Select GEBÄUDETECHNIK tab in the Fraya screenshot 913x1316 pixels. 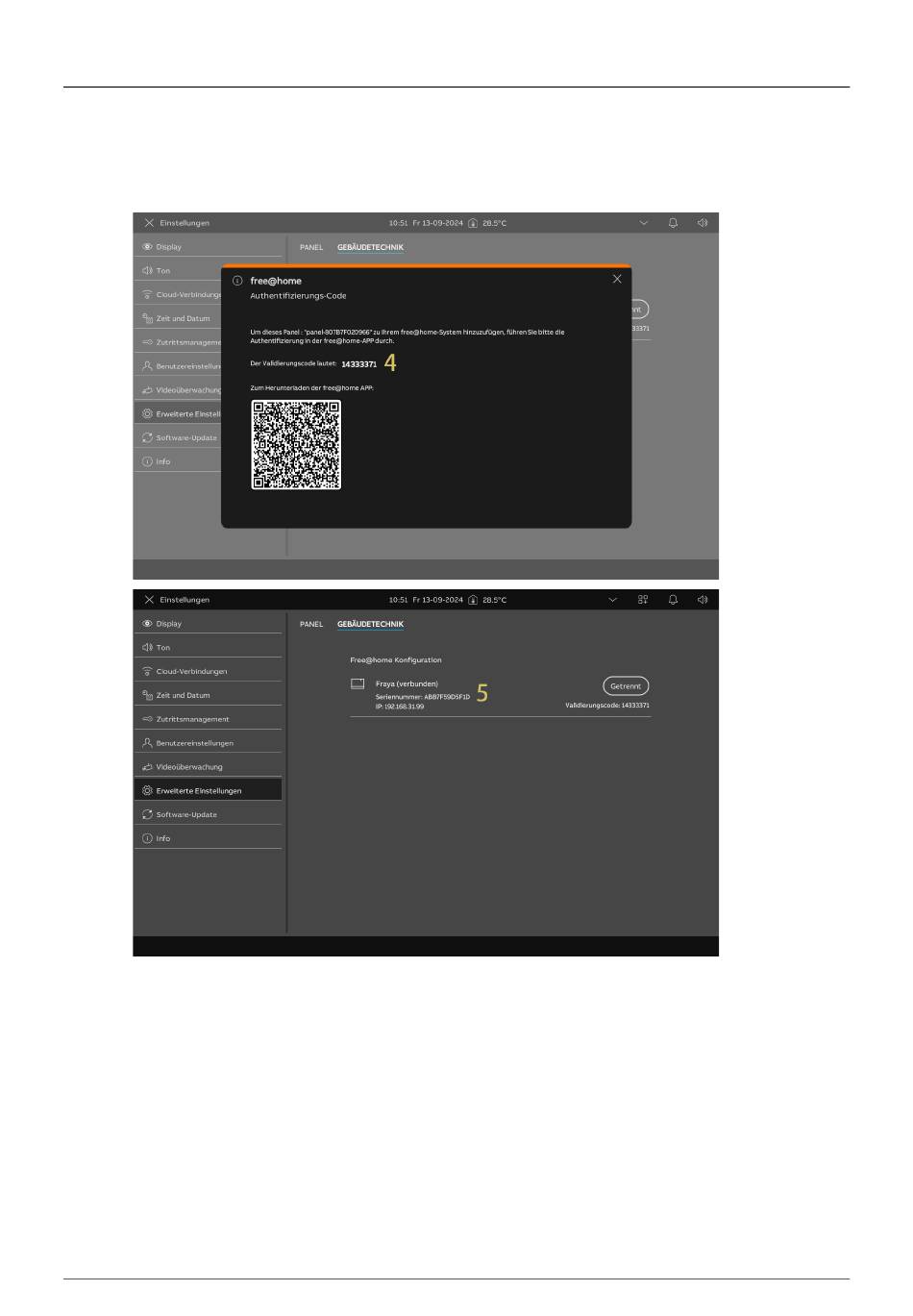370,624
